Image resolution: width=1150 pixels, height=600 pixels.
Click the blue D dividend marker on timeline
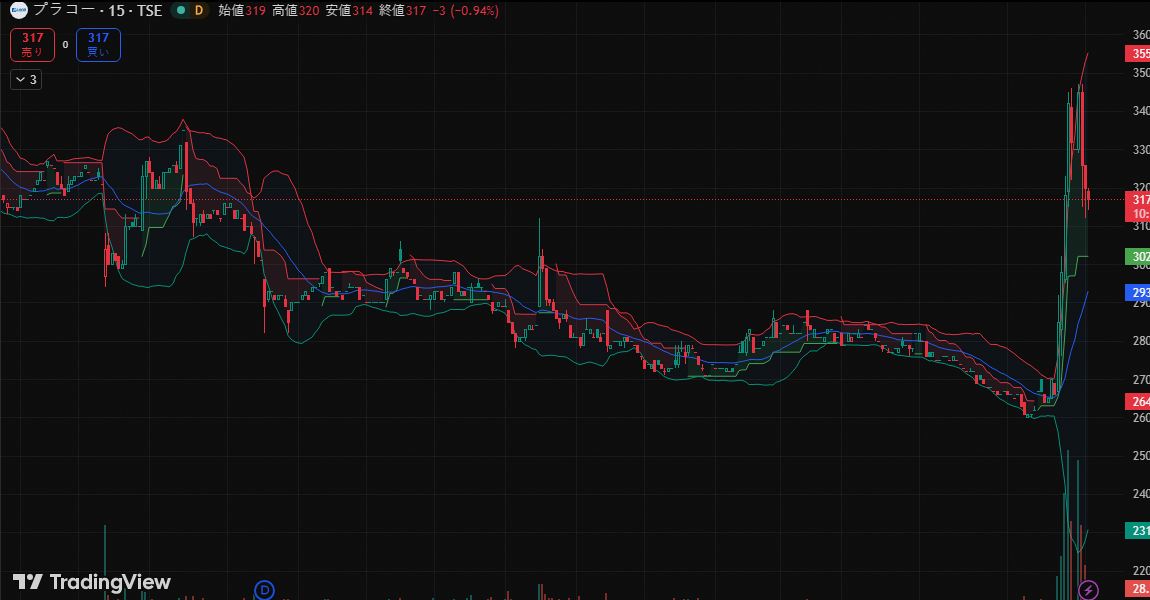(x=264, y=590)
